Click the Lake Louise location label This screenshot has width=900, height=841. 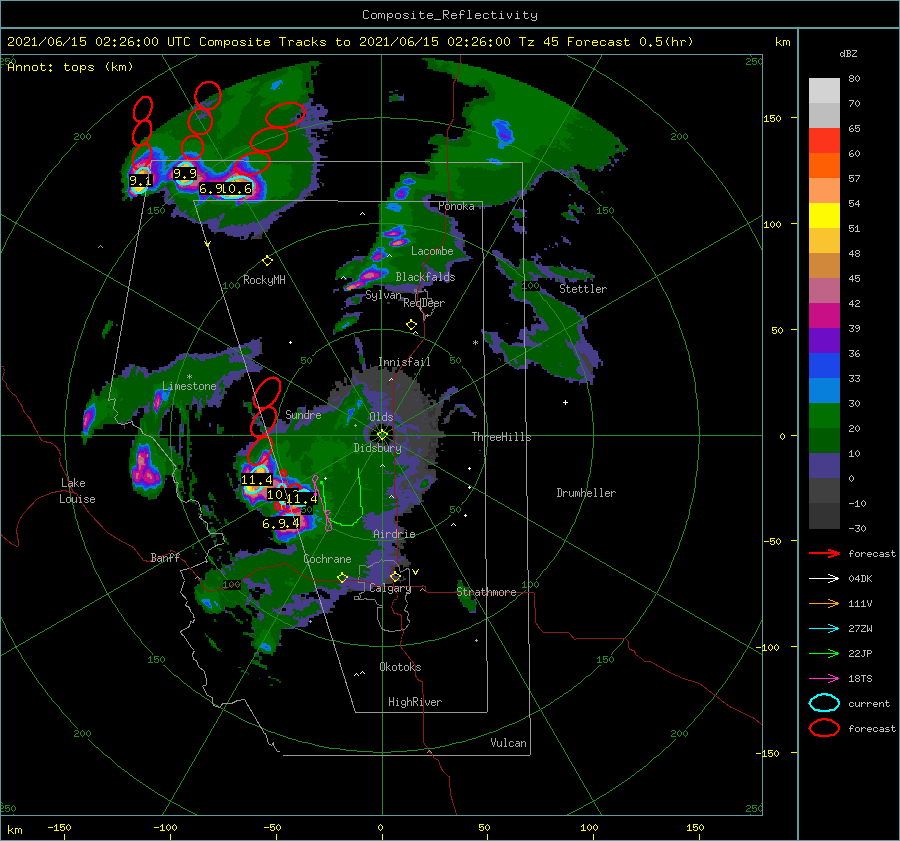tap(77, 491)
